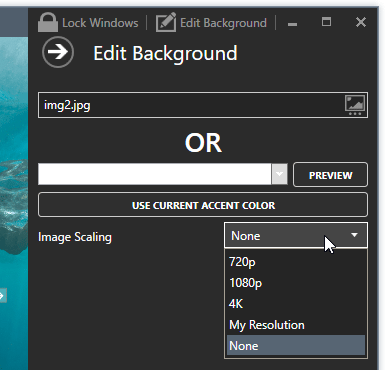385x370 pixels.
Task: Open image browse icon in file field
Action: pos(355,105)
